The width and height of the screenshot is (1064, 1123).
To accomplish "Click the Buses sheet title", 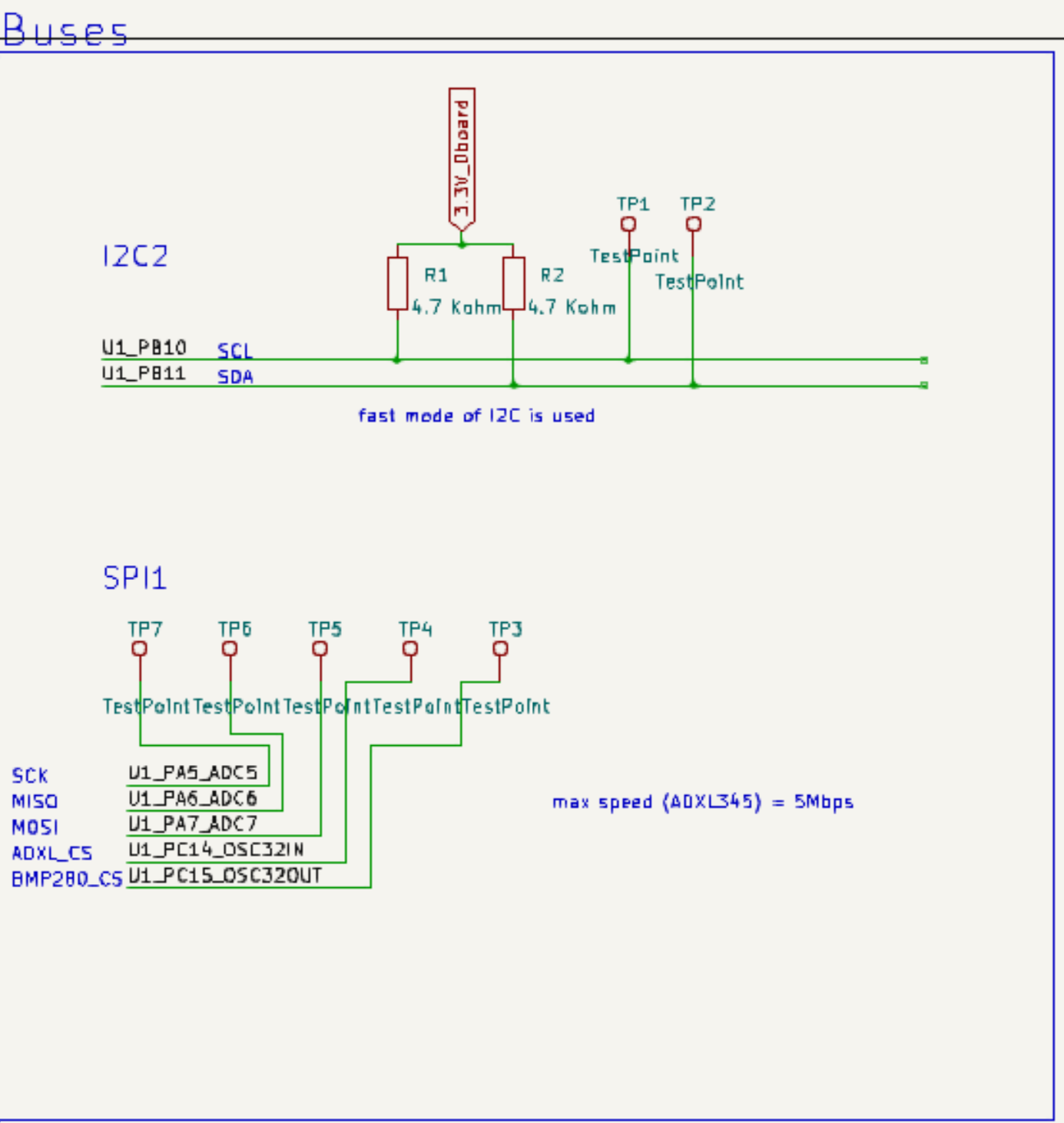I will [65, 31].
